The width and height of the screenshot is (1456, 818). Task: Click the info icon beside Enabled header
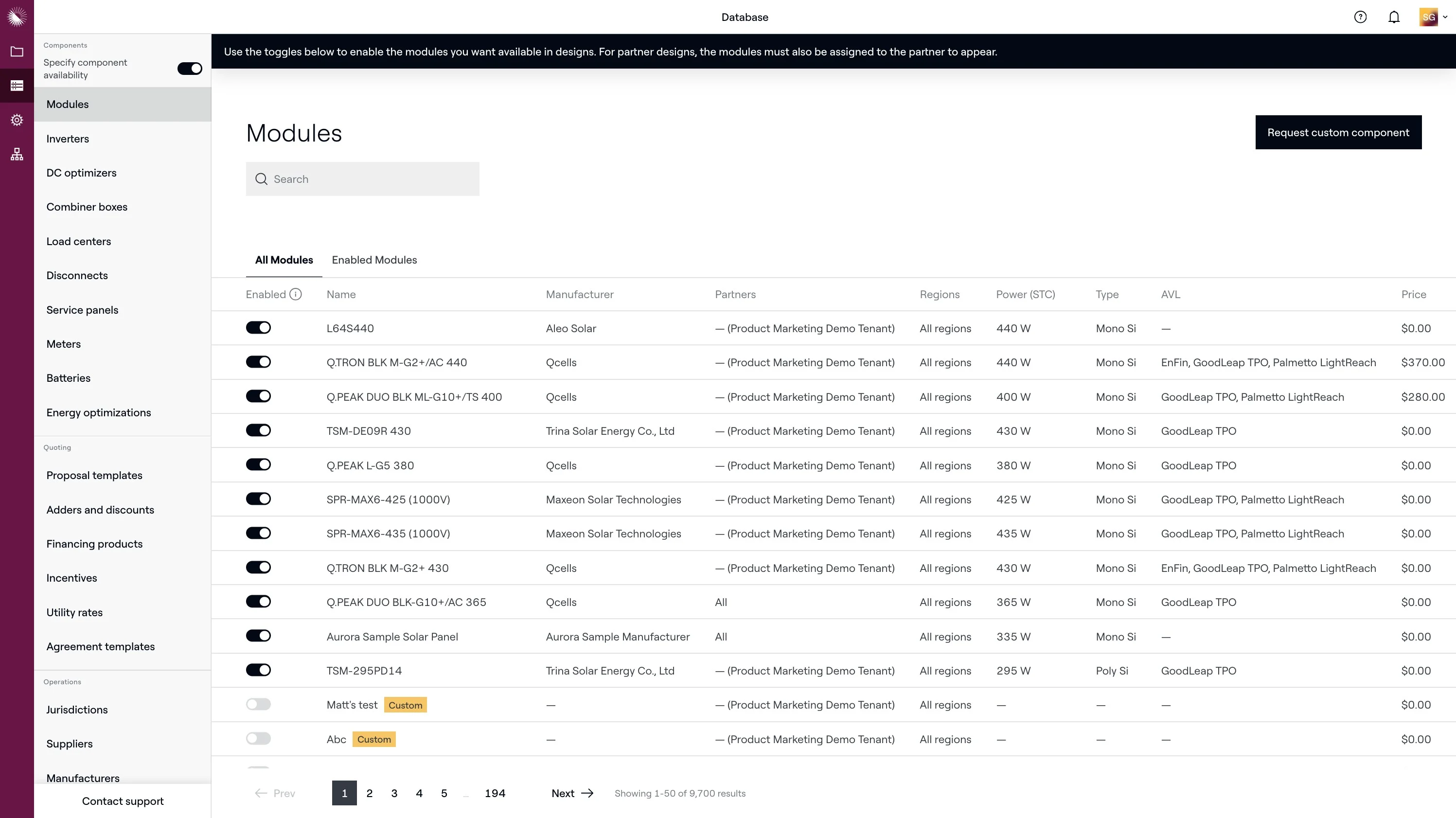(296, 295)
